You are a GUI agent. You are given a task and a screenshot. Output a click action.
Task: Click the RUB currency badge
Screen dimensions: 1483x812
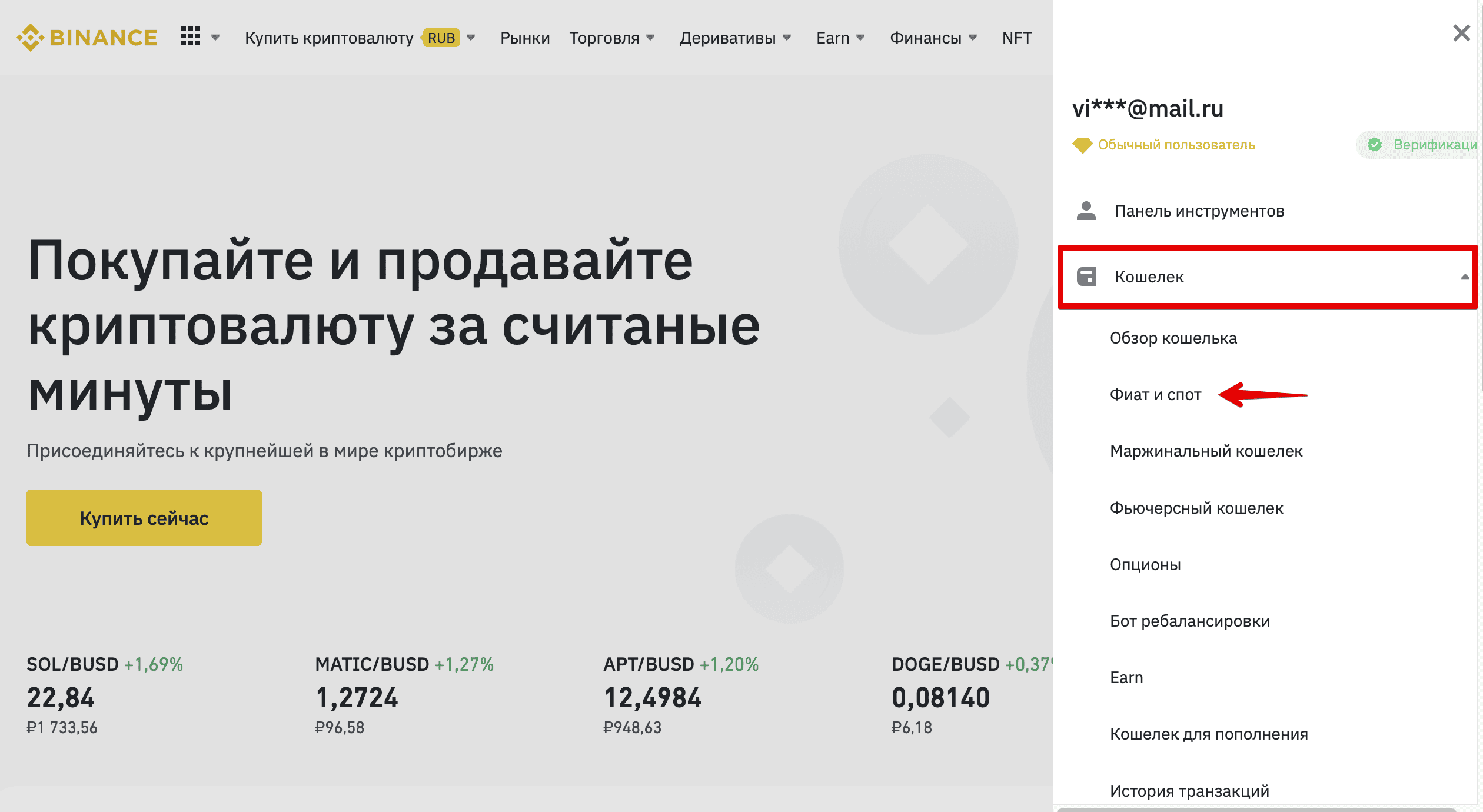441,38
